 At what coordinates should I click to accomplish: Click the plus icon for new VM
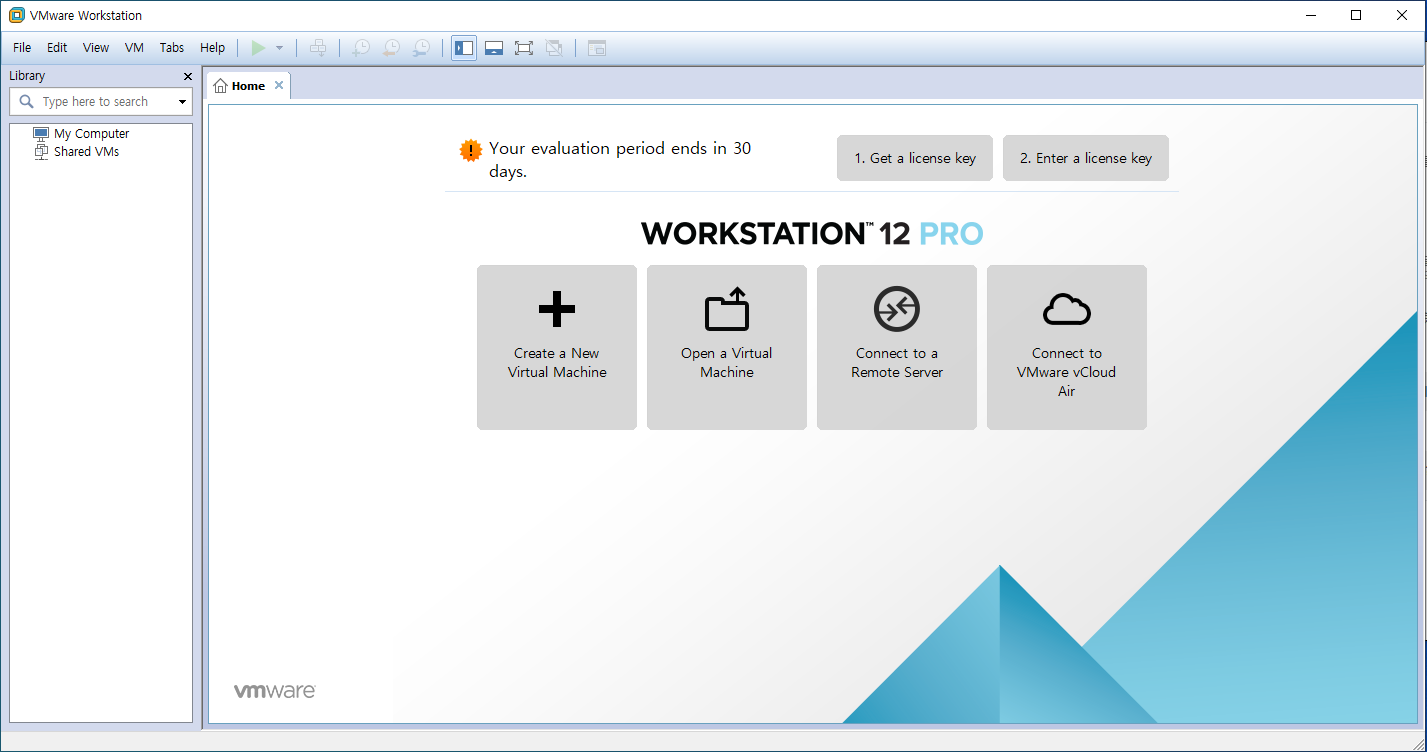(x=557, y=309)
